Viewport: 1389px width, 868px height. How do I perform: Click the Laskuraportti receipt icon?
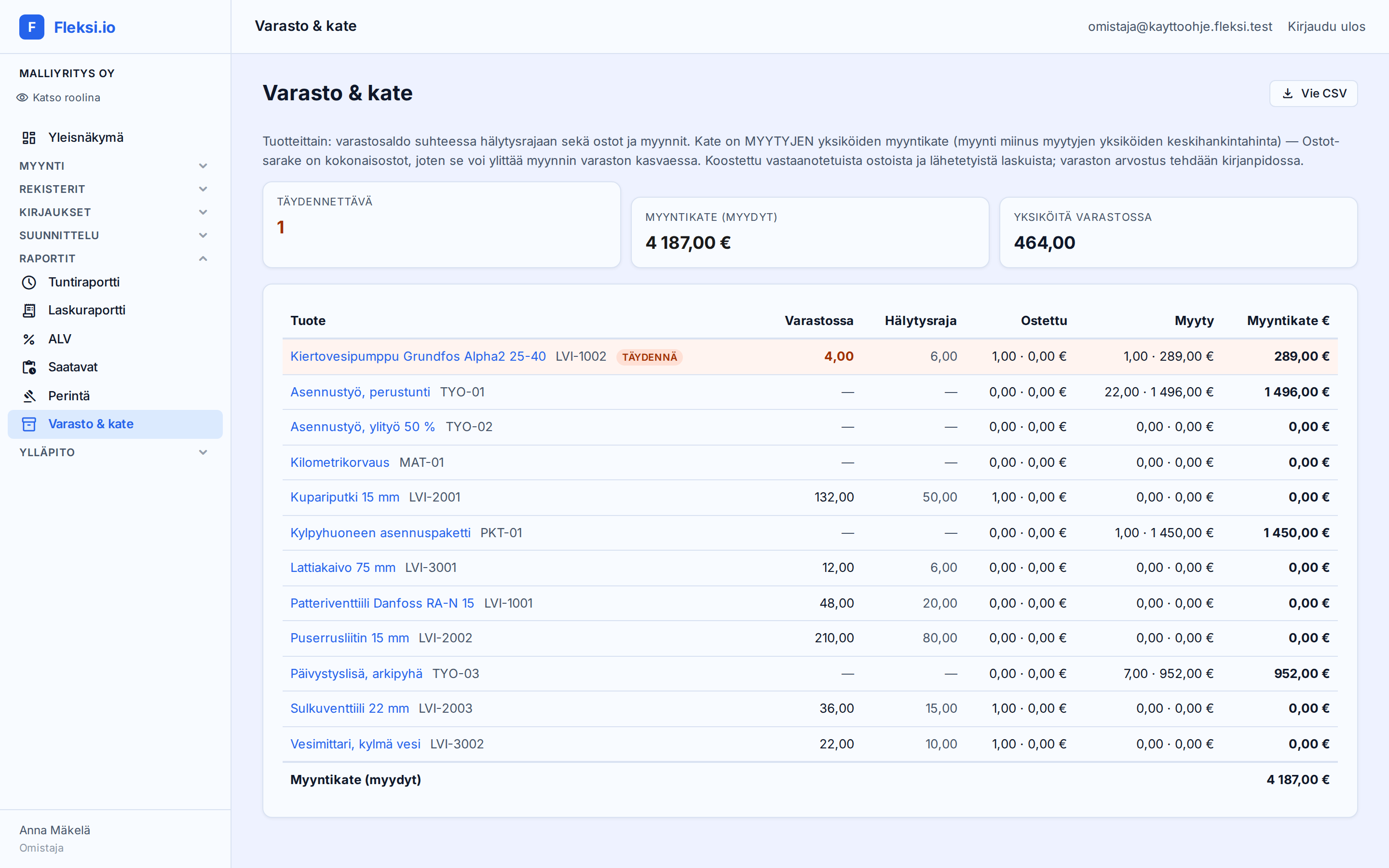coord(29,311)
